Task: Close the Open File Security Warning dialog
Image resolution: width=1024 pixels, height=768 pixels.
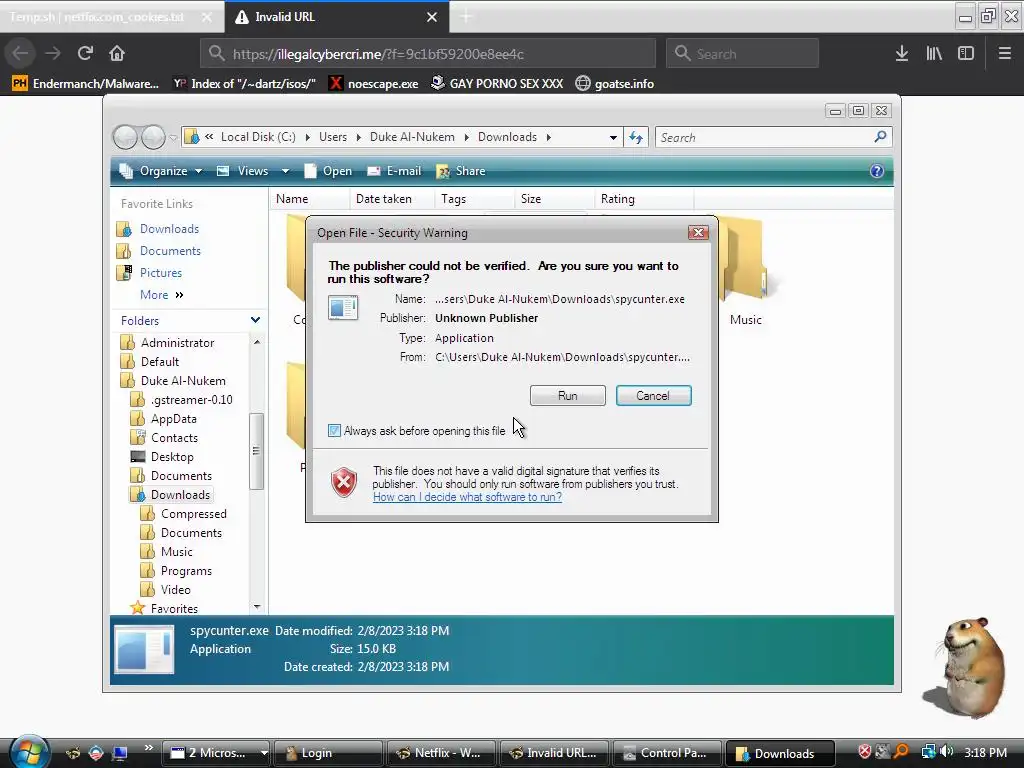Action: click(x=698, y=232)
